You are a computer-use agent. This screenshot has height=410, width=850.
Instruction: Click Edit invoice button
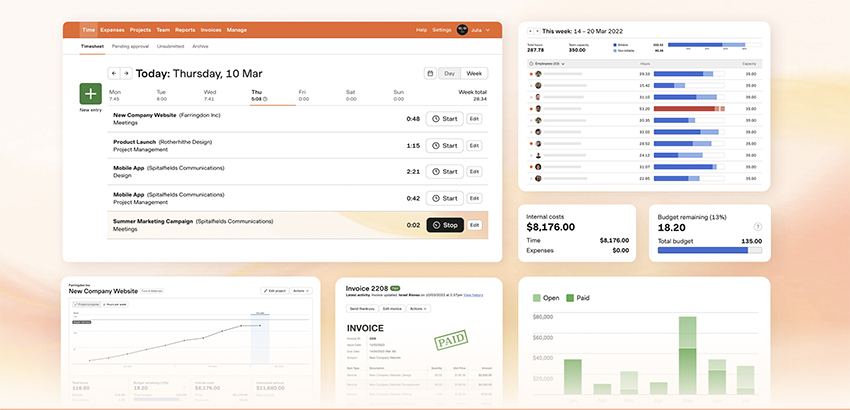pyautogui.click(x=391, y=309)
